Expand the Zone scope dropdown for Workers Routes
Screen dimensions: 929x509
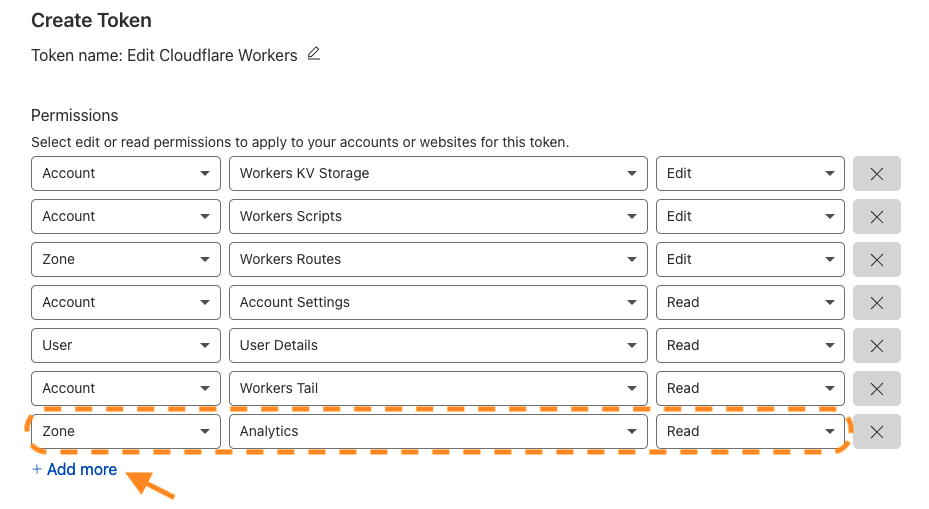(x=126, y=260)
